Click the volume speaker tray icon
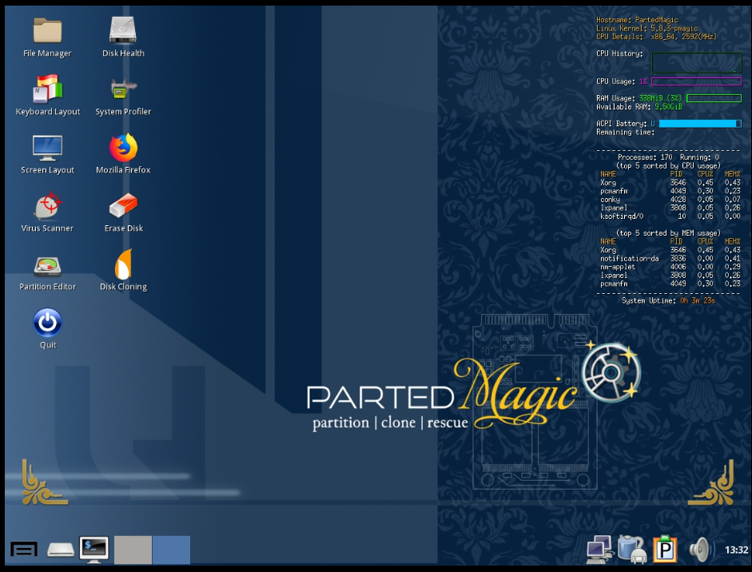Viewport: 752px width, 572px height. pyautogui.click(x=701, y=549)
